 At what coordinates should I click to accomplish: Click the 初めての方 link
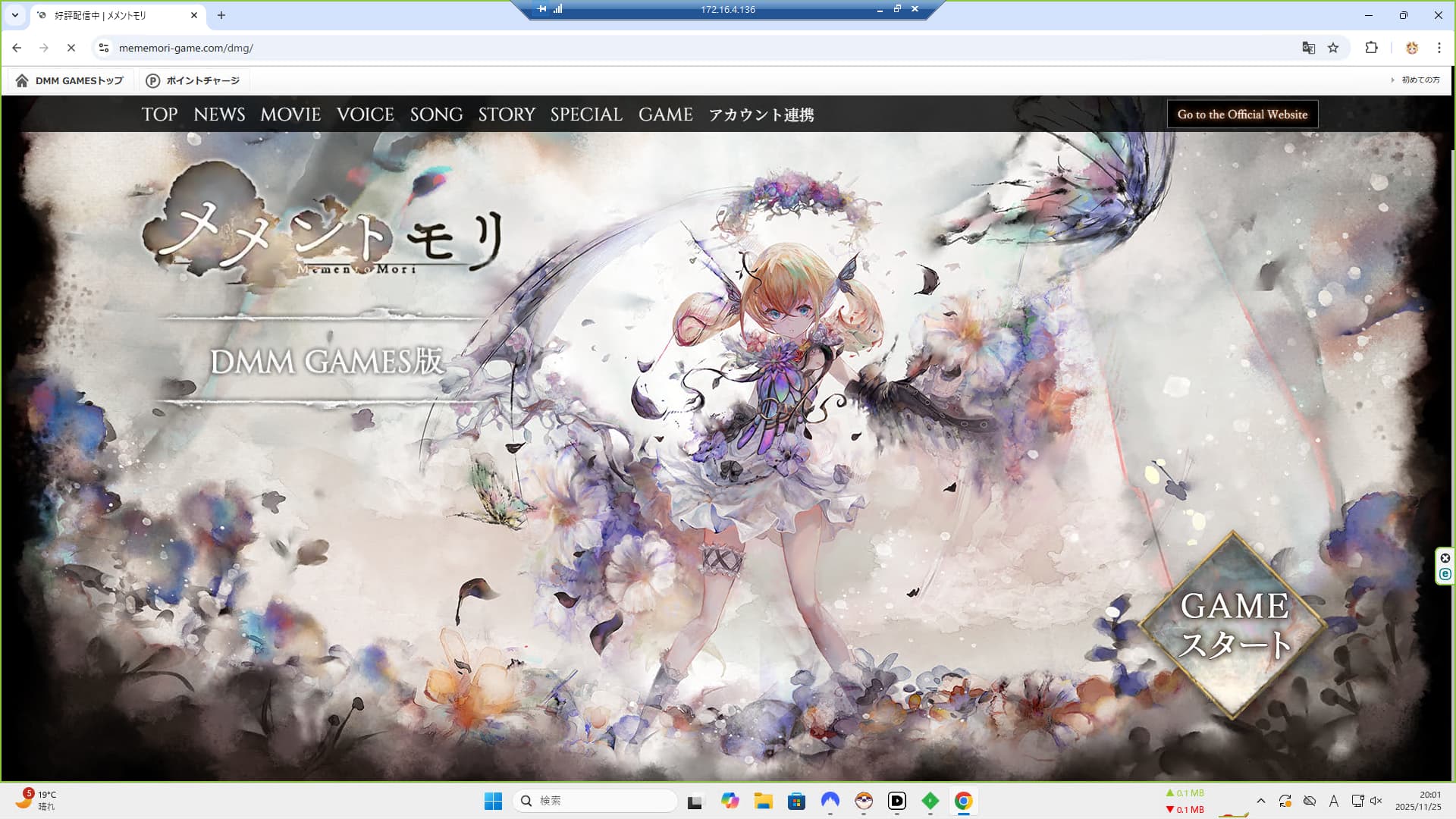[1420, 80]
